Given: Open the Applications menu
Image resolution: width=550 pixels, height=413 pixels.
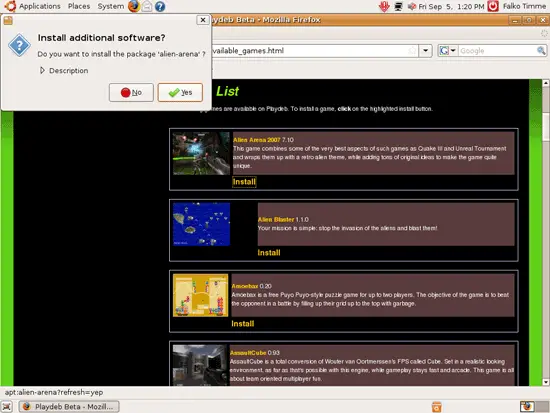Looking at the screenshot, I should [40, 6].
